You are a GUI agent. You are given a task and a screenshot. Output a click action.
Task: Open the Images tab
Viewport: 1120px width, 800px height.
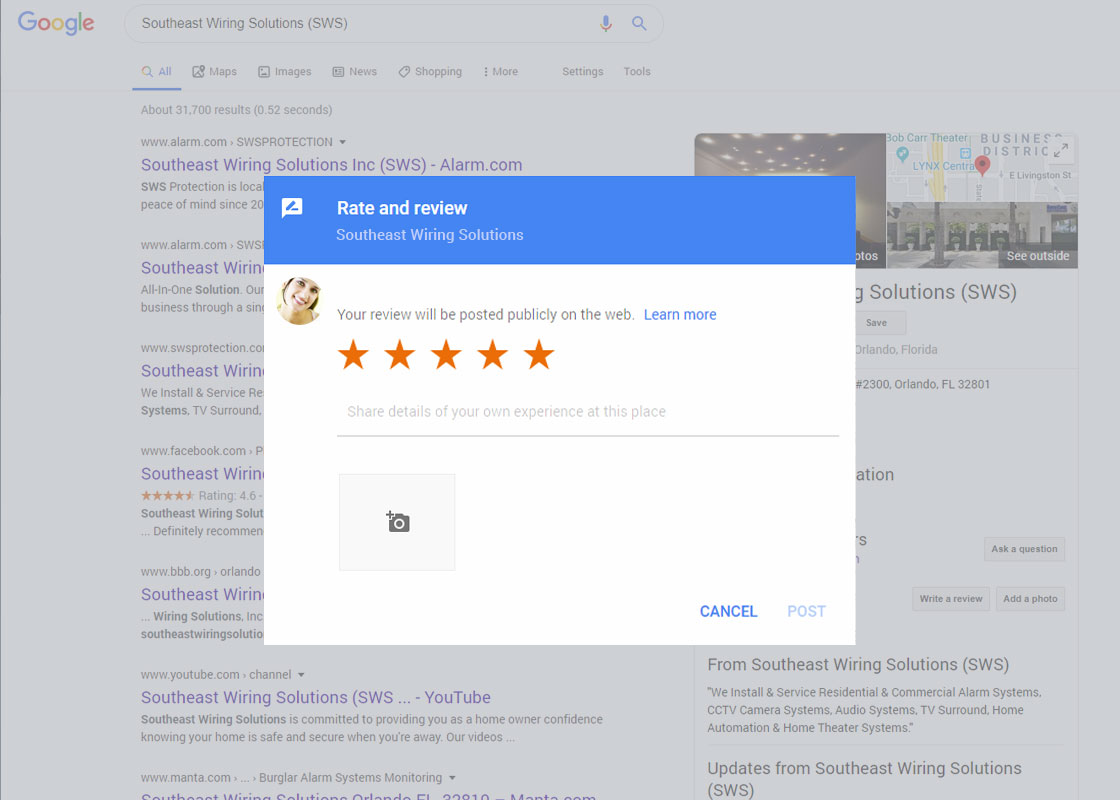pyautogui.click(x=284, y=71)
